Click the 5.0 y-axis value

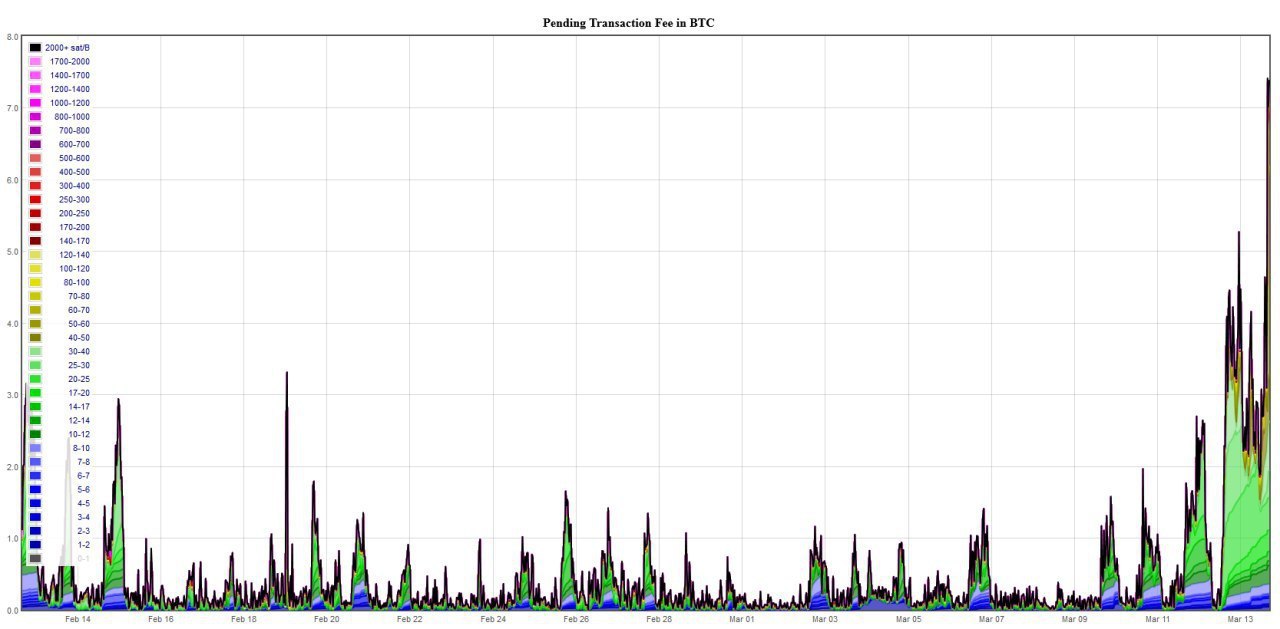tap(12, 252)
